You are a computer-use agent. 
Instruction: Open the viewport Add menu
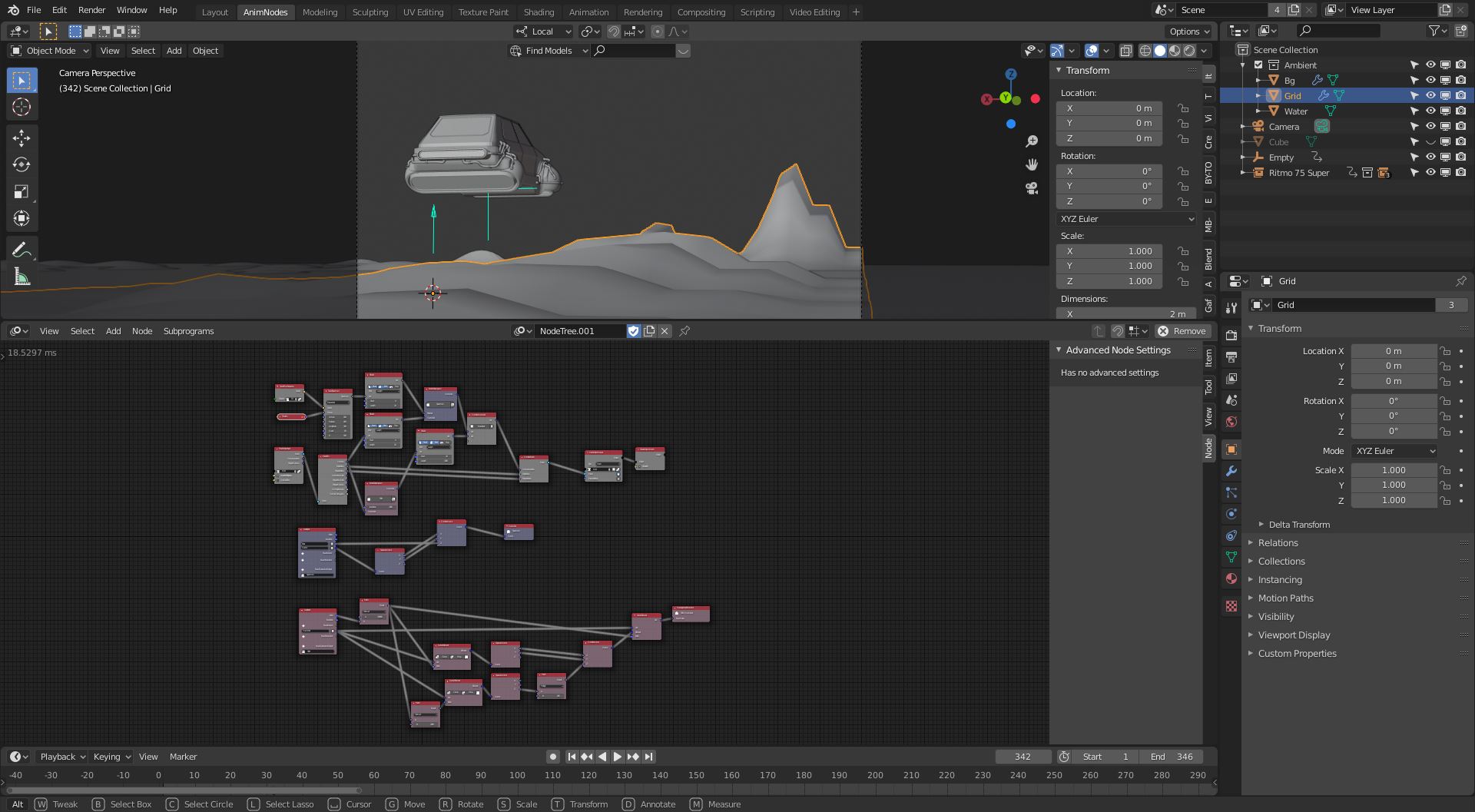[174, 51]
